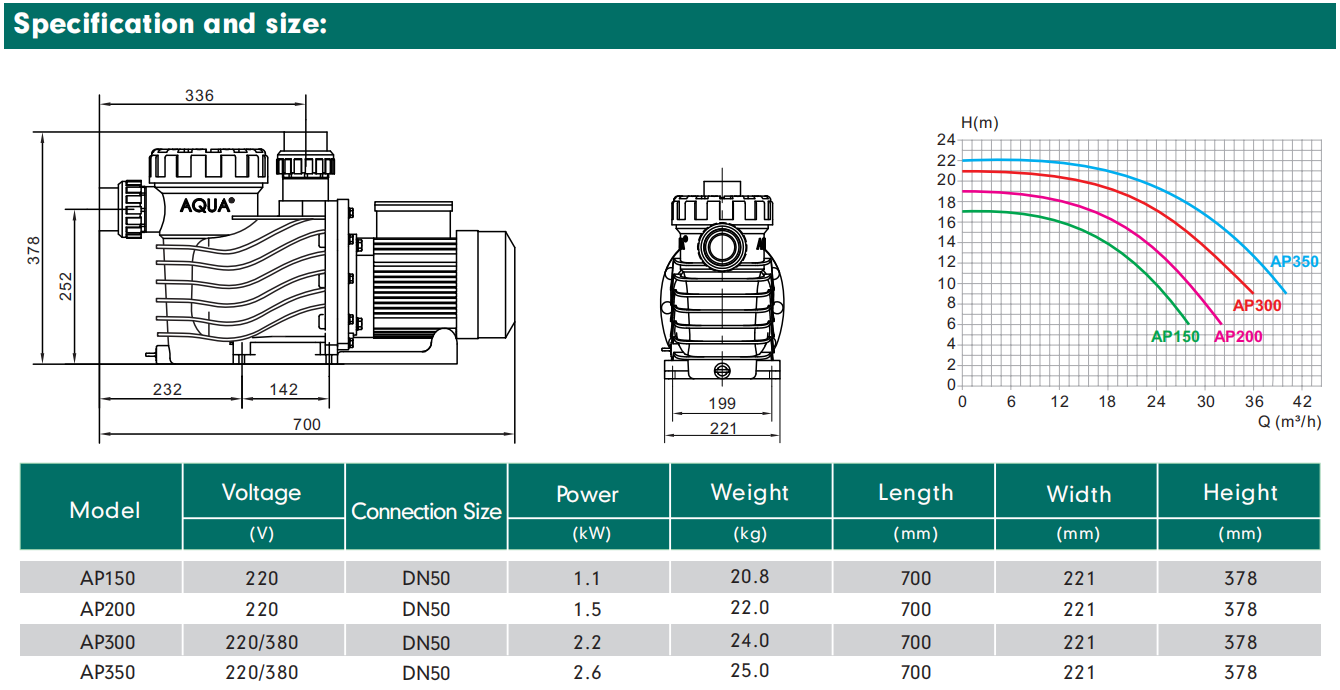Click the 42 tick on the flow axis

[1302, 401]
